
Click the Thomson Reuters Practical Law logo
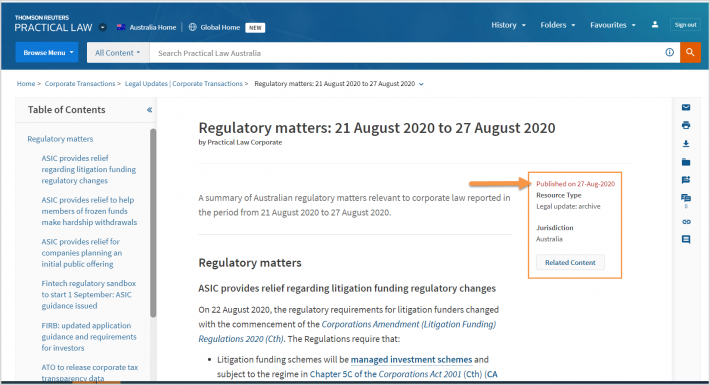tap(53, 24)
